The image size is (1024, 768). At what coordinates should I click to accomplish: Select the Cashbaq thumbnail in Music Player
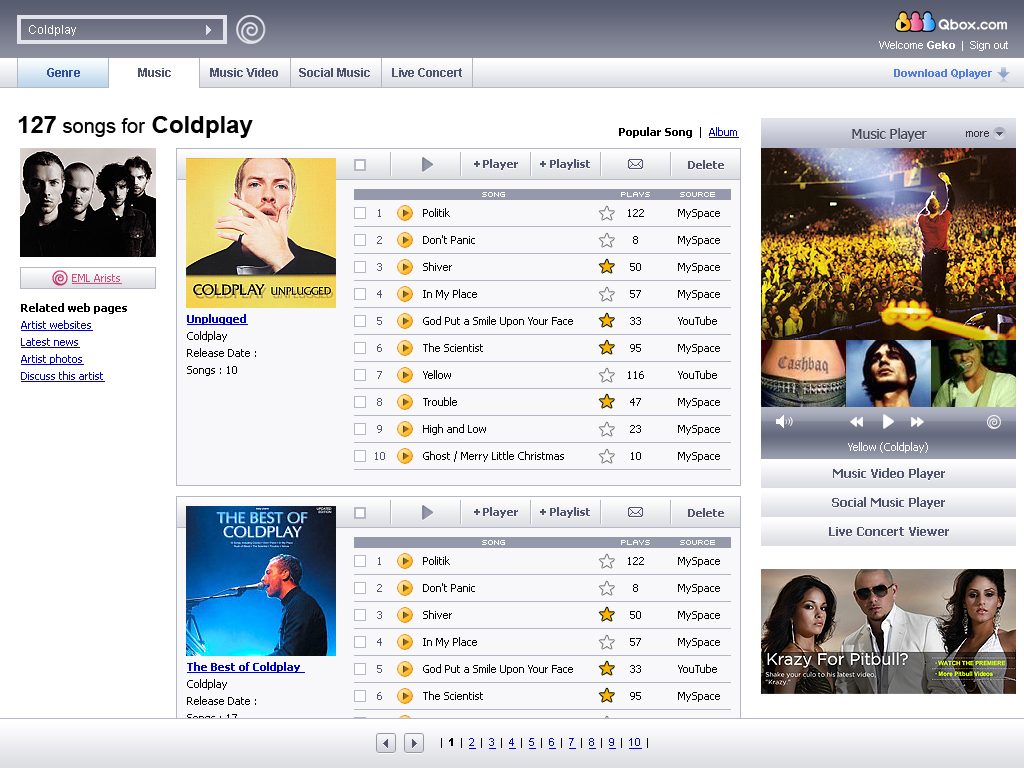tap(803, 373)
